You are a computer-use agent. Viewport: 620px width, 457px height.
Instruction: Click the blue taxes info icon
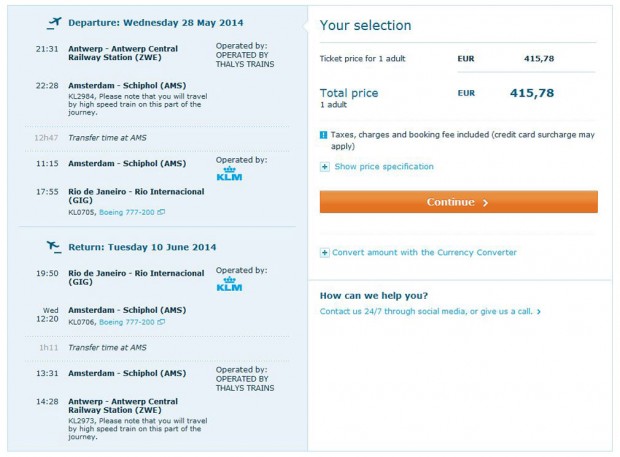pyautogui.click(x=324, y=134)
